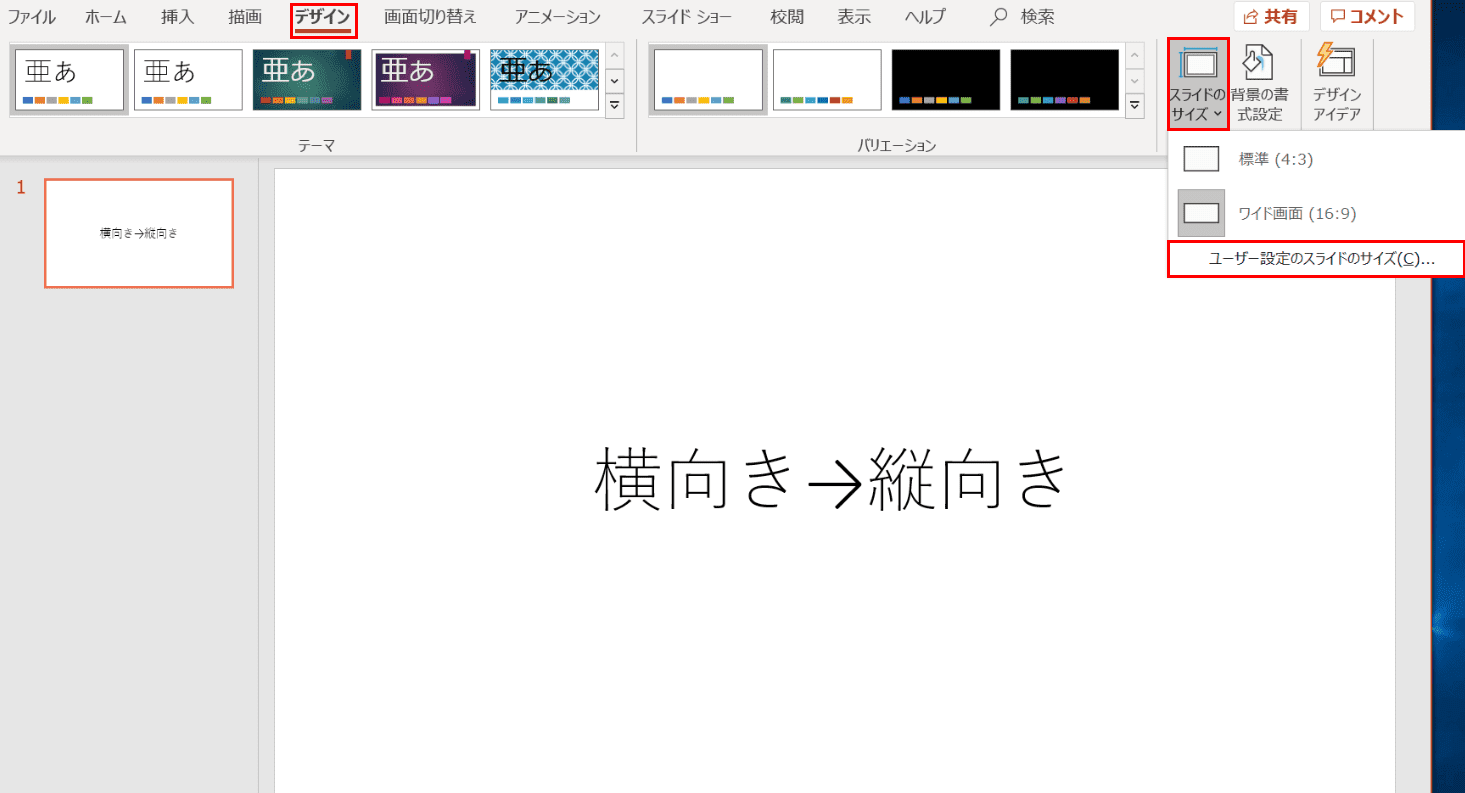Select slide 1 thumbnail in panel
The image size is (1465, 793).
[x=139, y=234]
